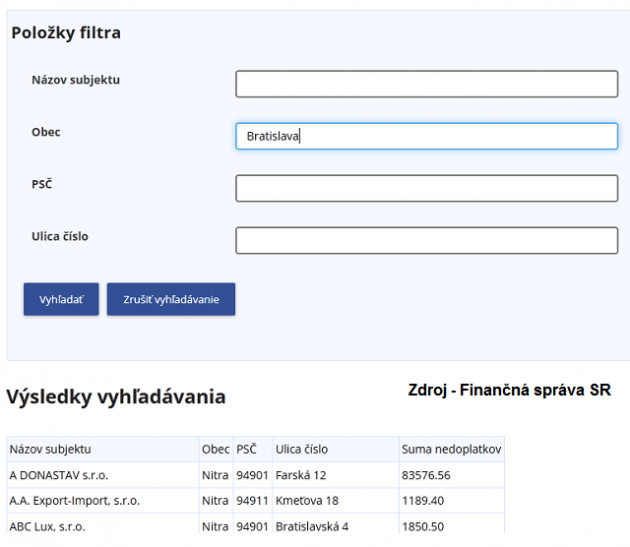Image resolution: width=630 pixels, height=547 pixels.
Task: Click the Zdroj - Finančná správa SR text
Action: pyautogui.click(x=509, y=390)
